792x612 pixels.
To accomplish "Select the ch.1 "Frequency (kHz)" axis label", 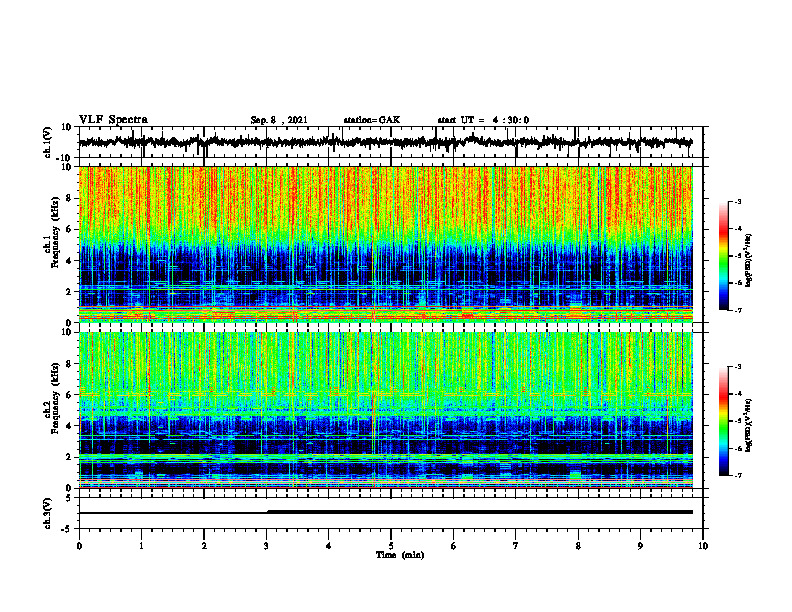I will [56, 233].
